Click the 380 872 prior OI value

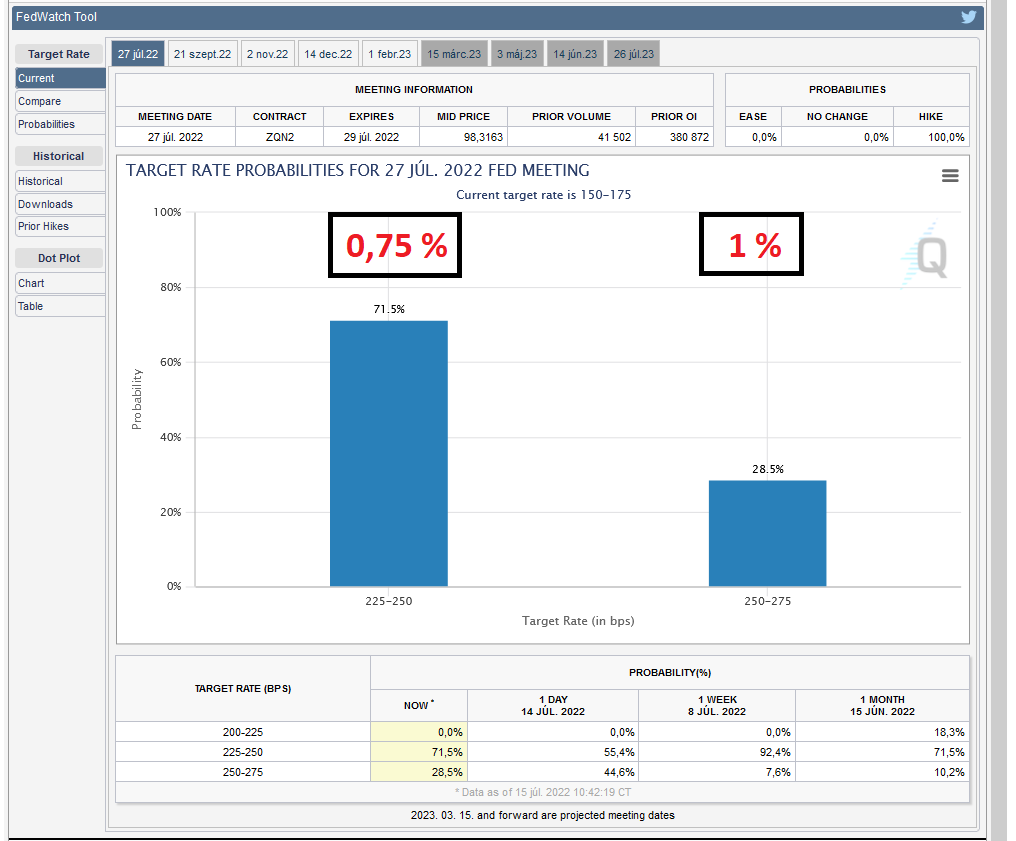674,137
